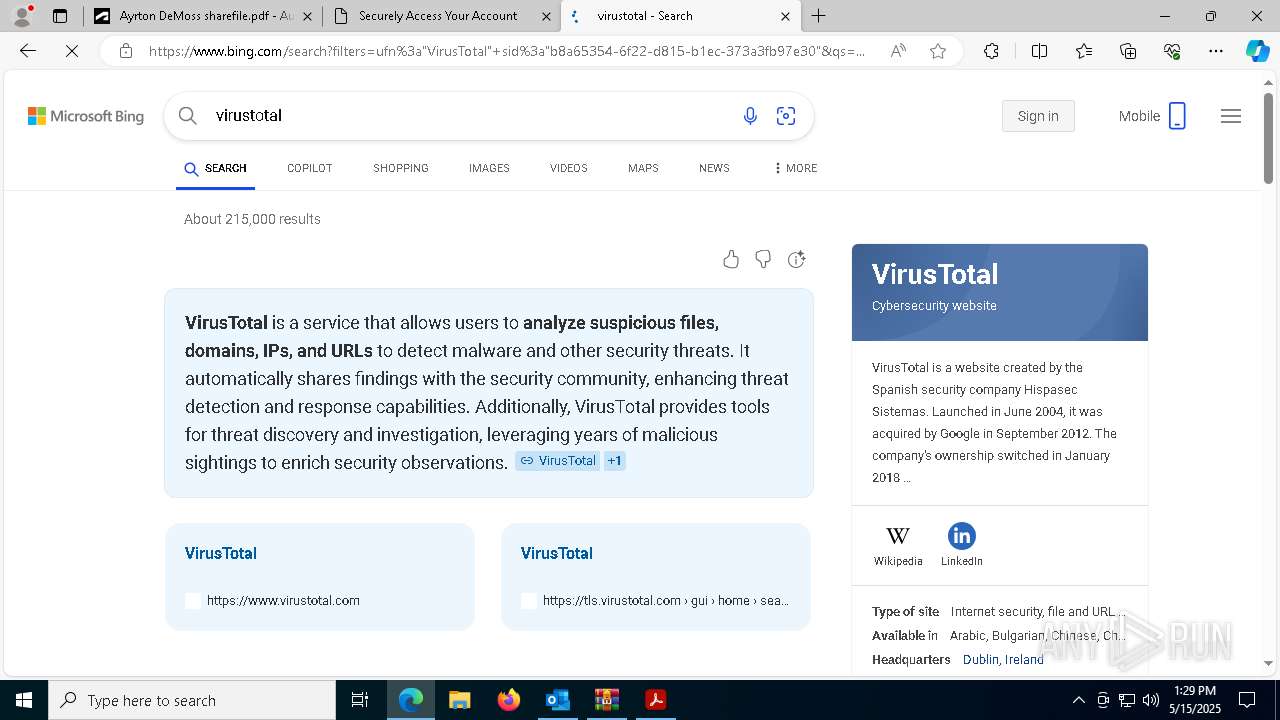Like the answer with thumbs up
Screen dimensions: 1280x720
[731, 260]
